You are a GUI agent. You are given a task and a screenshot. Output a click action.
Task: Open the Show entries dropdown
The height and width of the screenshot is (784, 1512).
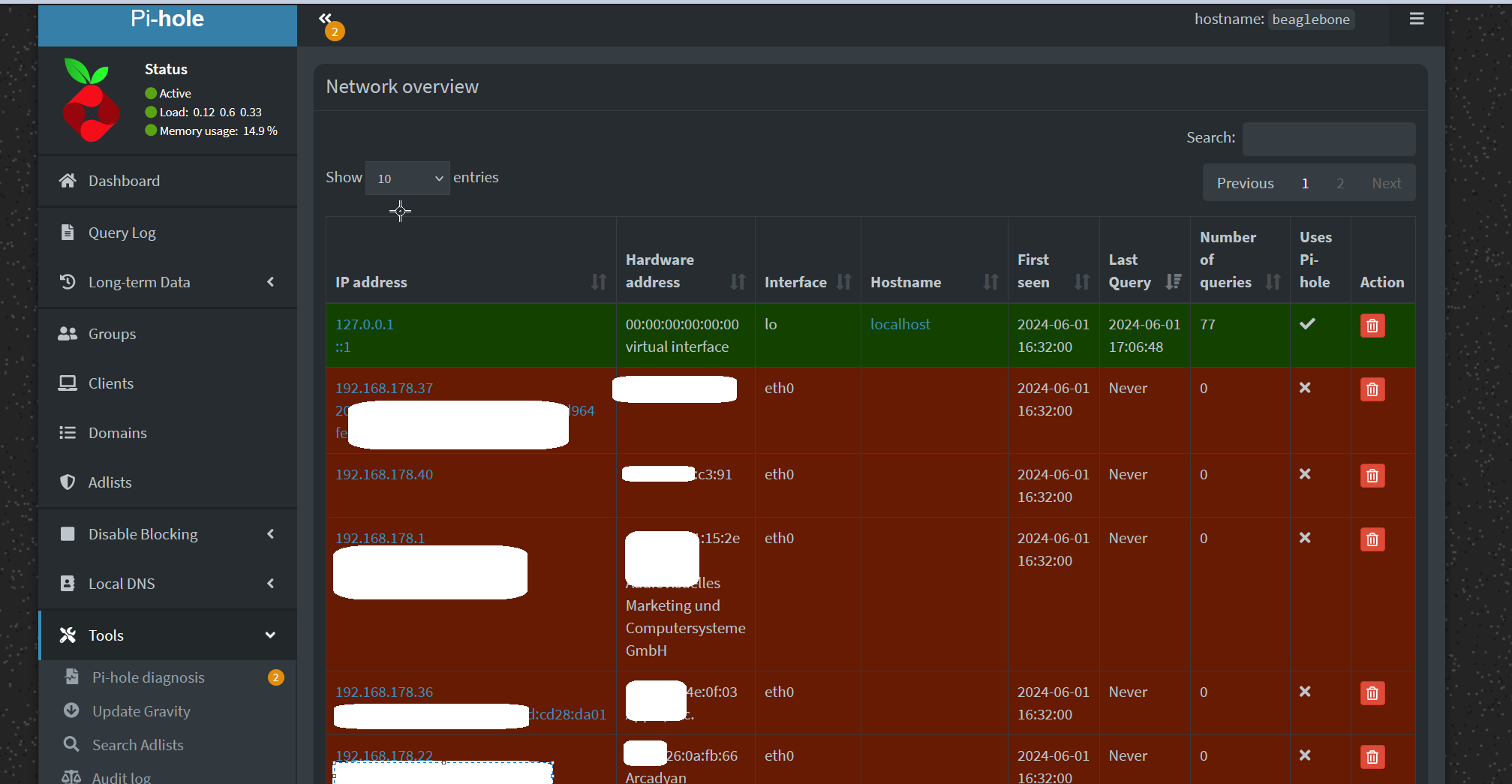coord(407,179)
